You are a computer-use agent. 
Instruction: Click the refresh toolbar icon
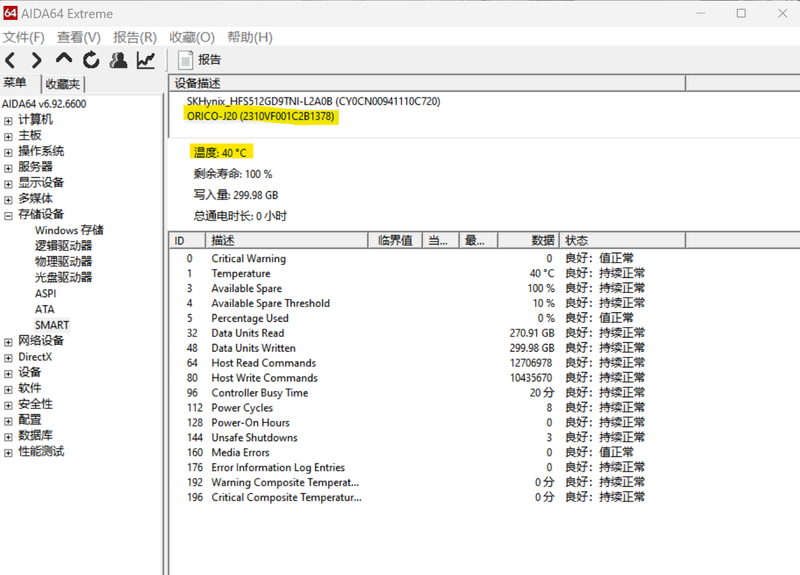click(91, 60)
